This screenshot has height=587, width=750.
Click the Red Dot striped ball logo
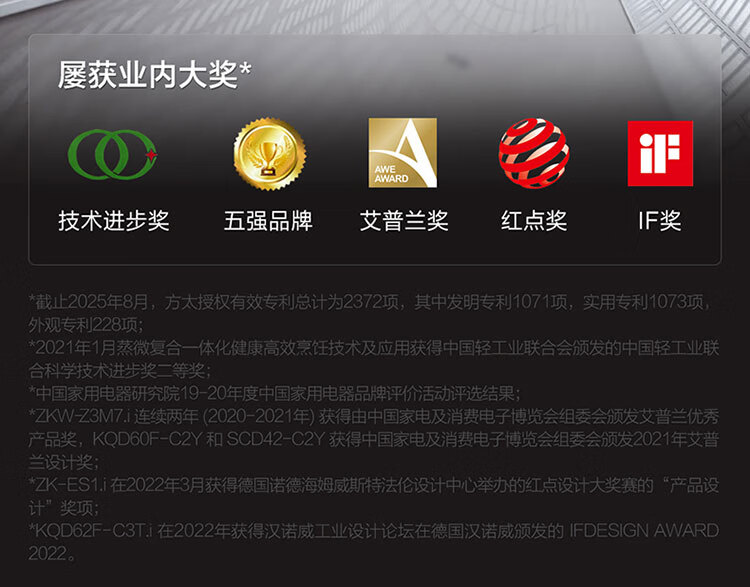click(x=534, y=153)
